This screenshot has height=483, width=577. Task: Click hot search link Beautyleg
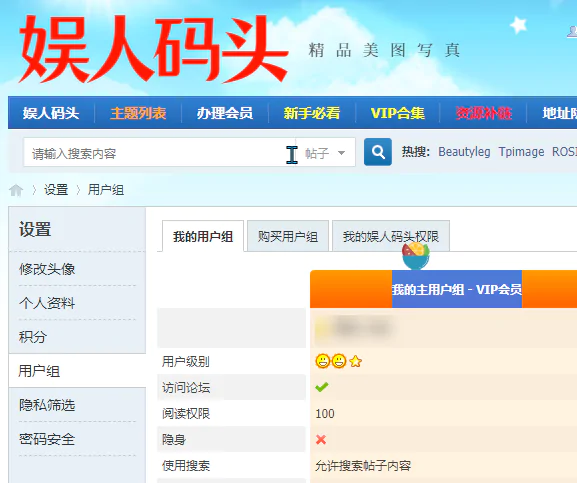pos(464,152)
